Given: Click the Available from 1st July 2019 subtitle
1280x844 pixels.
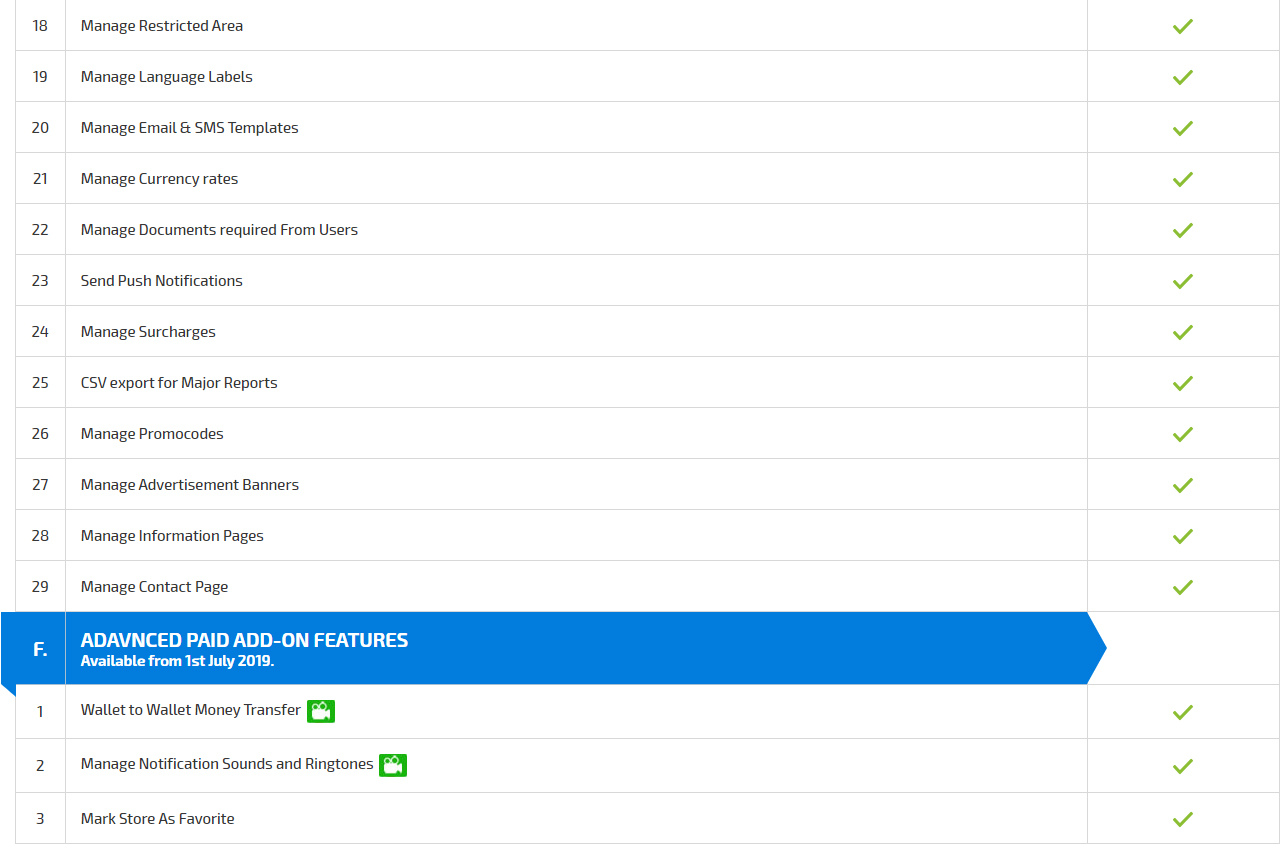Looking at the screenshot, I should click(x=177, y=661).
